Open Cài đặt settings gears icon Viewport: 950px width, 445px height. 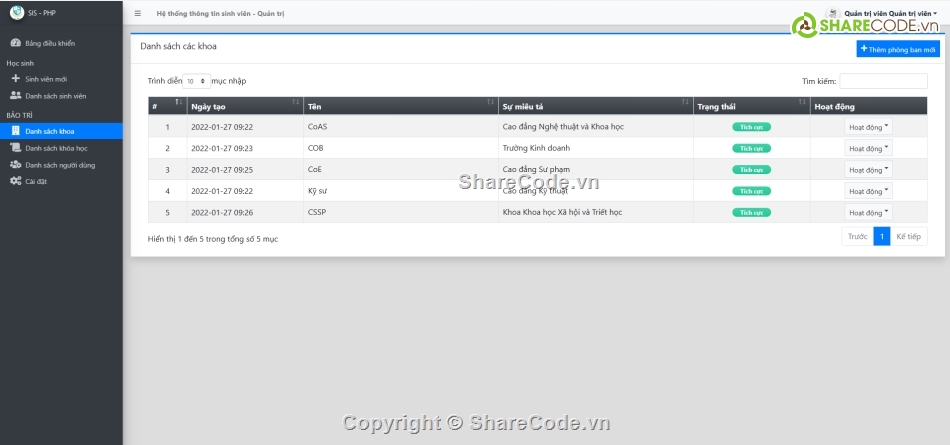(x=15, y=181)
